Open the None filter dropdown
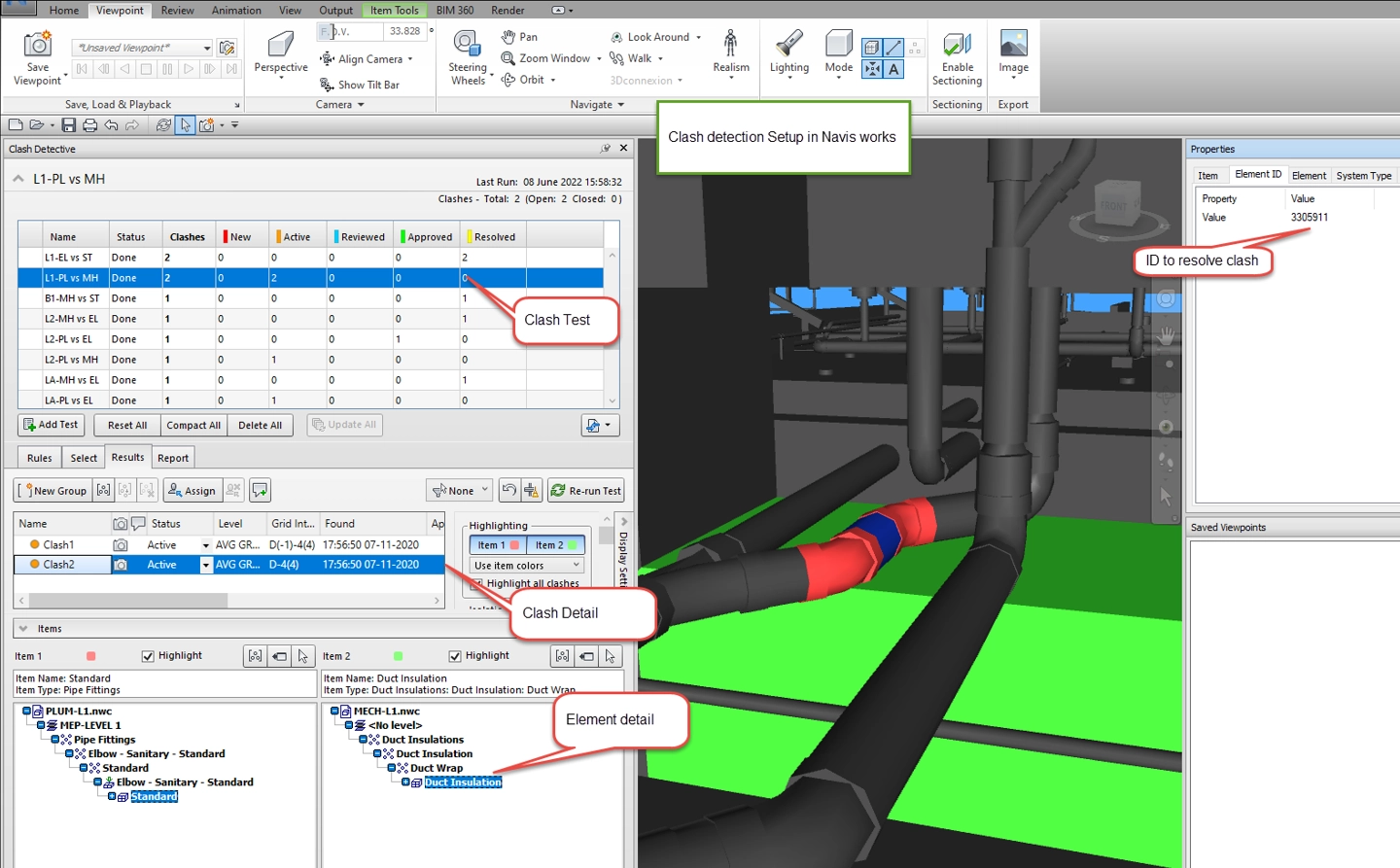Screen dimensions: 1400x868 tap(460, 491)
